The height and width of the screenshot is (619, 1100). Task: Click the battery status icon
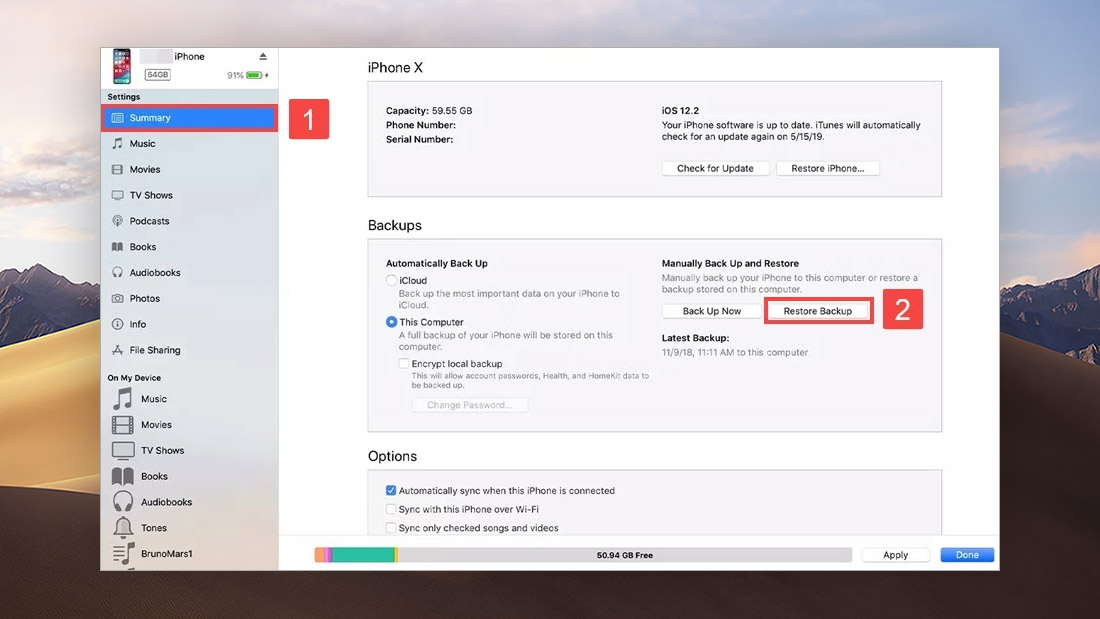254,75
